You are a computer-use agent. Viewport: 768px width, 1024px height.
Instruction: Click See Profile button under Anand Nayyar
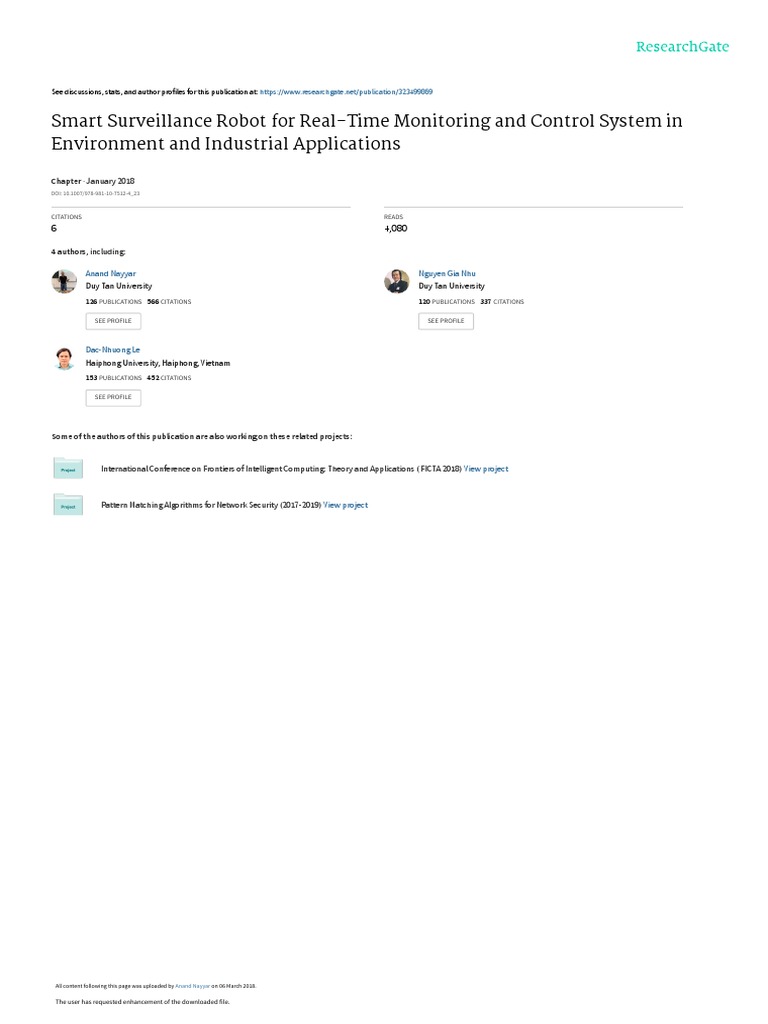(x=113, y=321)
